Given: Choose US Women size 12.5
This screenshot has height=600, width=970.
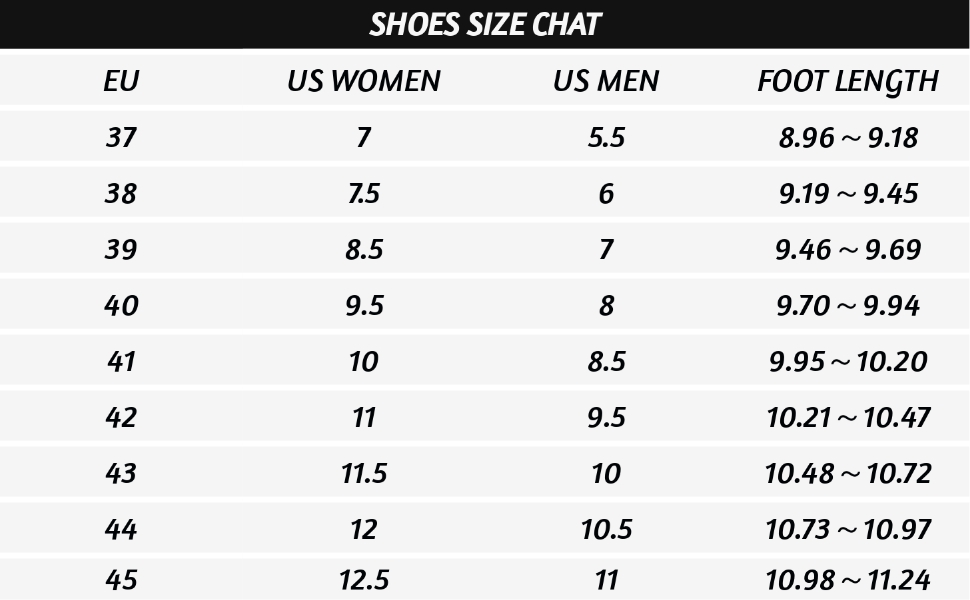Looking at the screenshot, I should (x=363, y=579).
